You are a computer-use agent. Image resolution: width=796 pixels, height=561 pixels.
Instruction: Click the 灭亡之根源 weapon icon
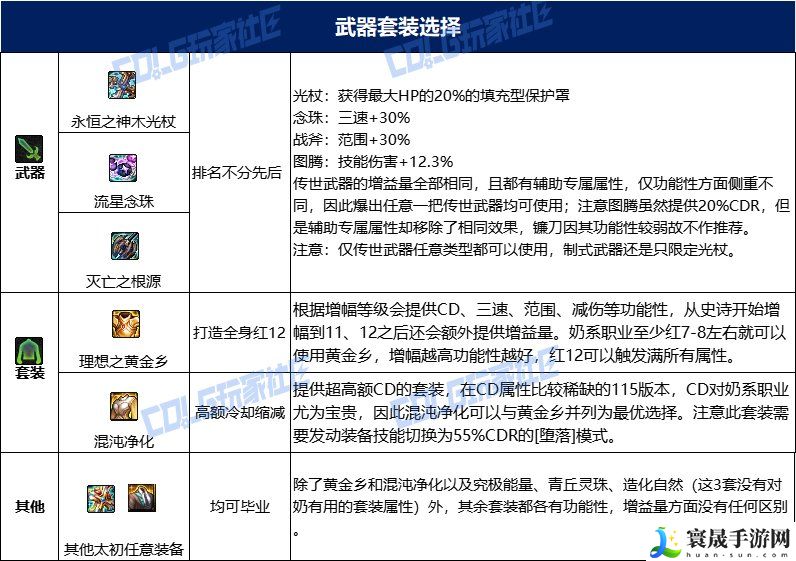point(124,246)
